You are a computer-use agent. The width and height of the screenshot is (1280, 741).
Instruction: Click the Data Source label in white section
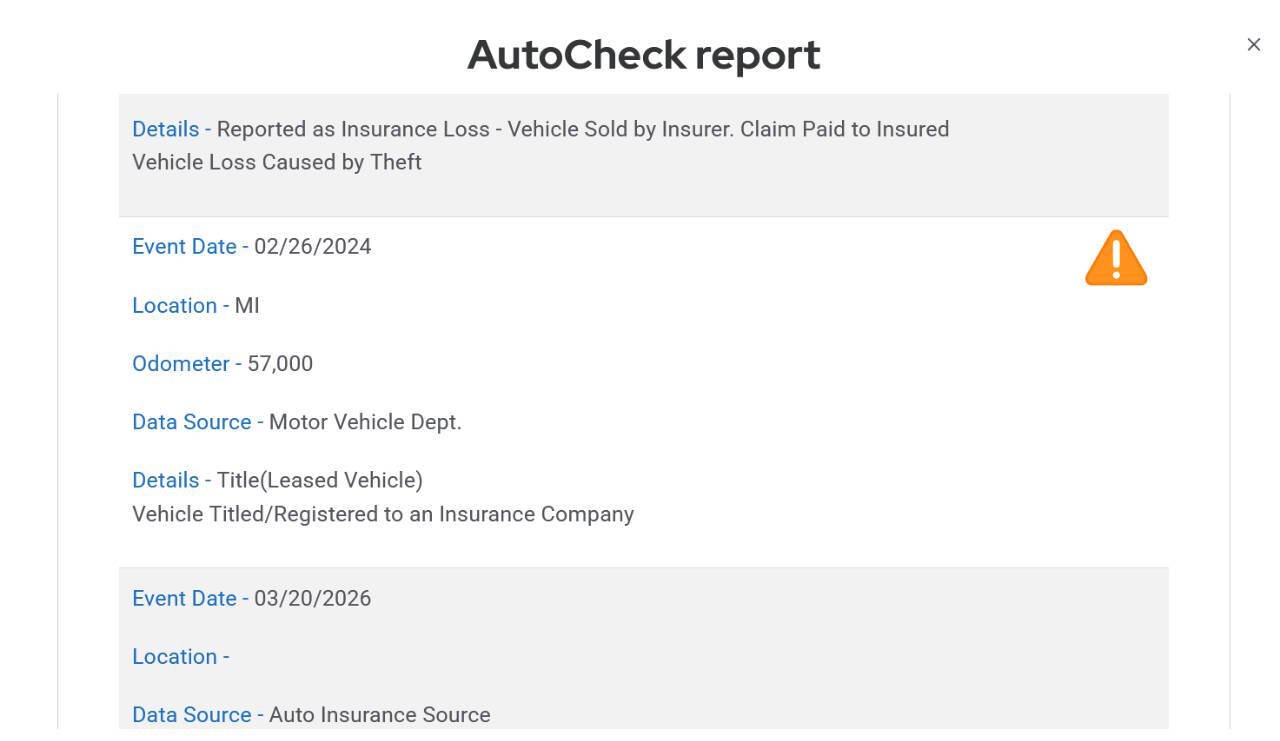[x=192, y=422]
